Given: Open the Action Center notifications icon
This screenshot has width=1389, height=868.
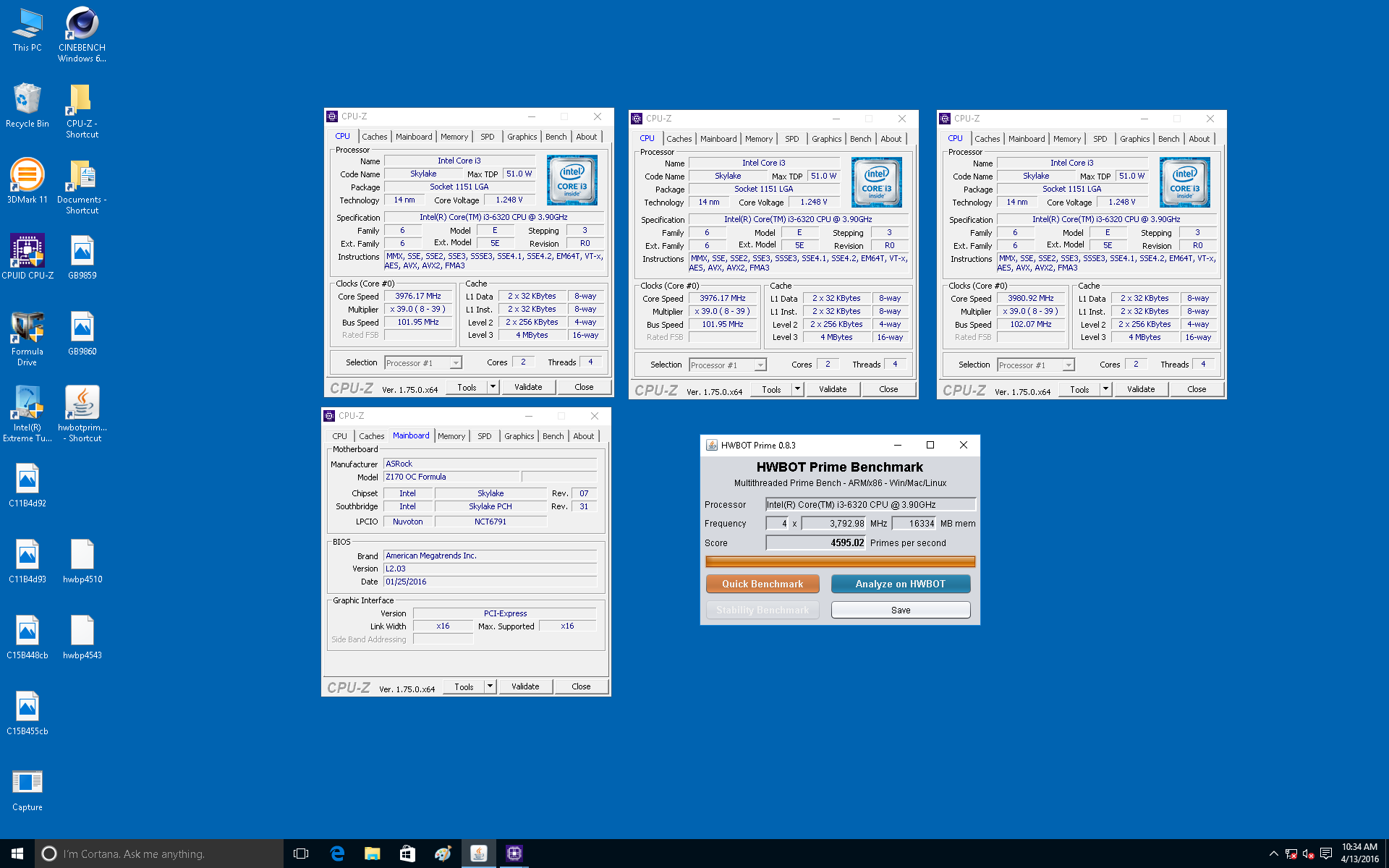Looking at the screenshot, I should pyautogui.click(x=1326, y=854).
